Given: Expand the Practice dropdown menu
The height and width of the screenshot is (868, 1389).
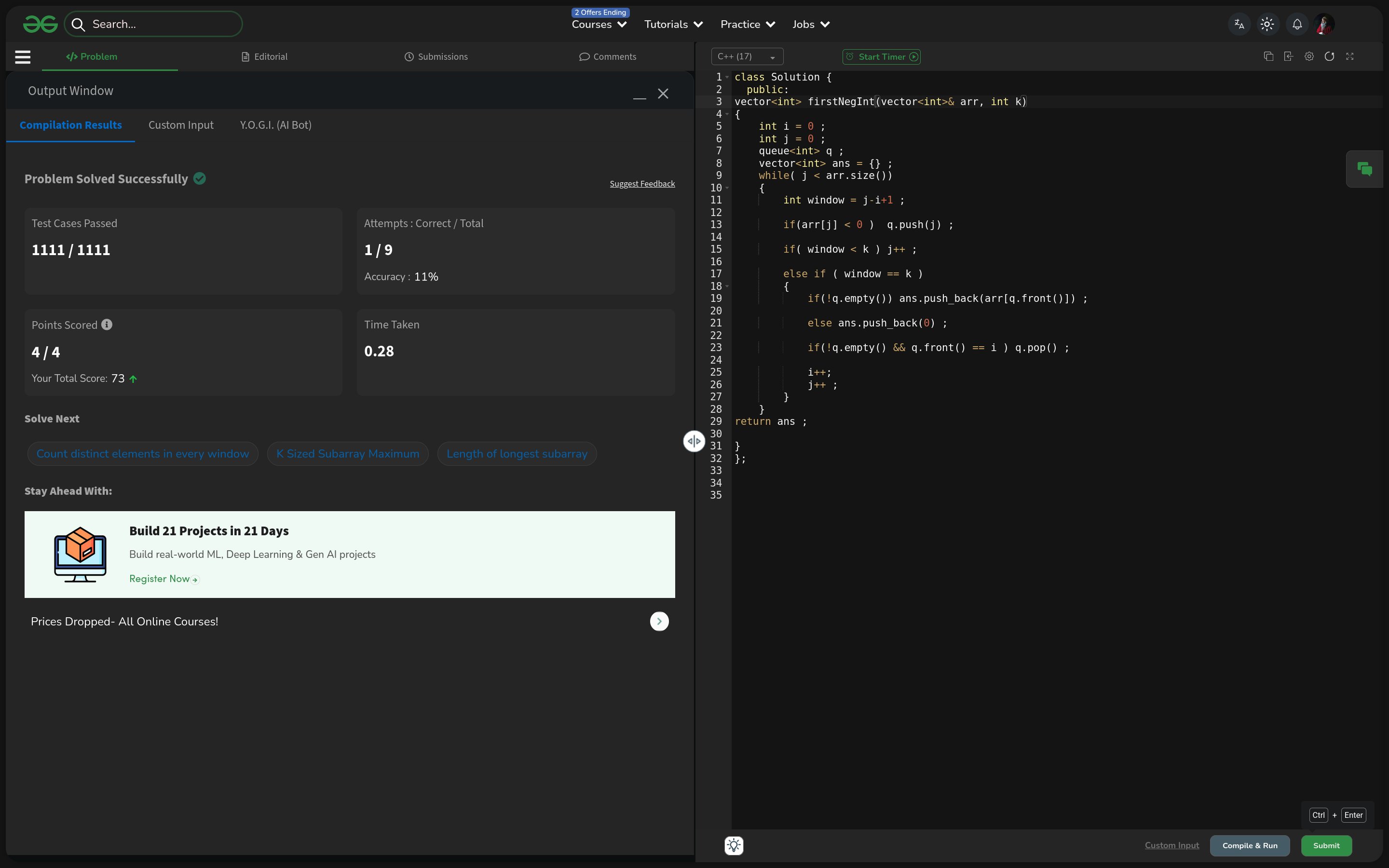Looking at the screenshot, I should [748, 24].
